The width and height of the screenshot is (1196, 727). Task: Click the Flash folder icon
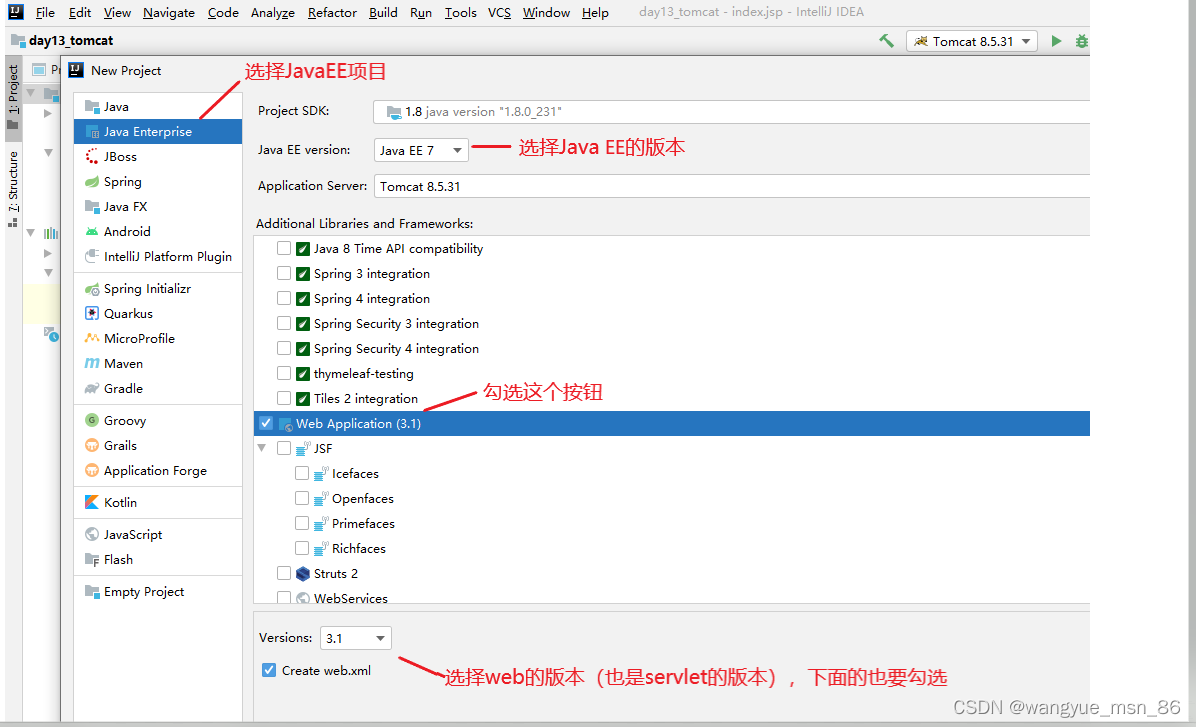point(92,559)
